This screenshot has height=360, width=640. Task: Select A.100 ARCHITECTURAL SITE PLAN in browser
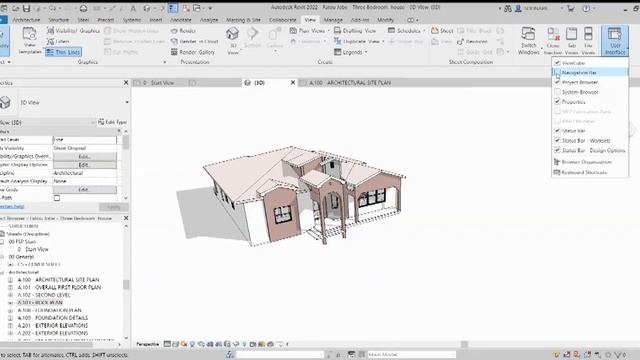[58, 280]
